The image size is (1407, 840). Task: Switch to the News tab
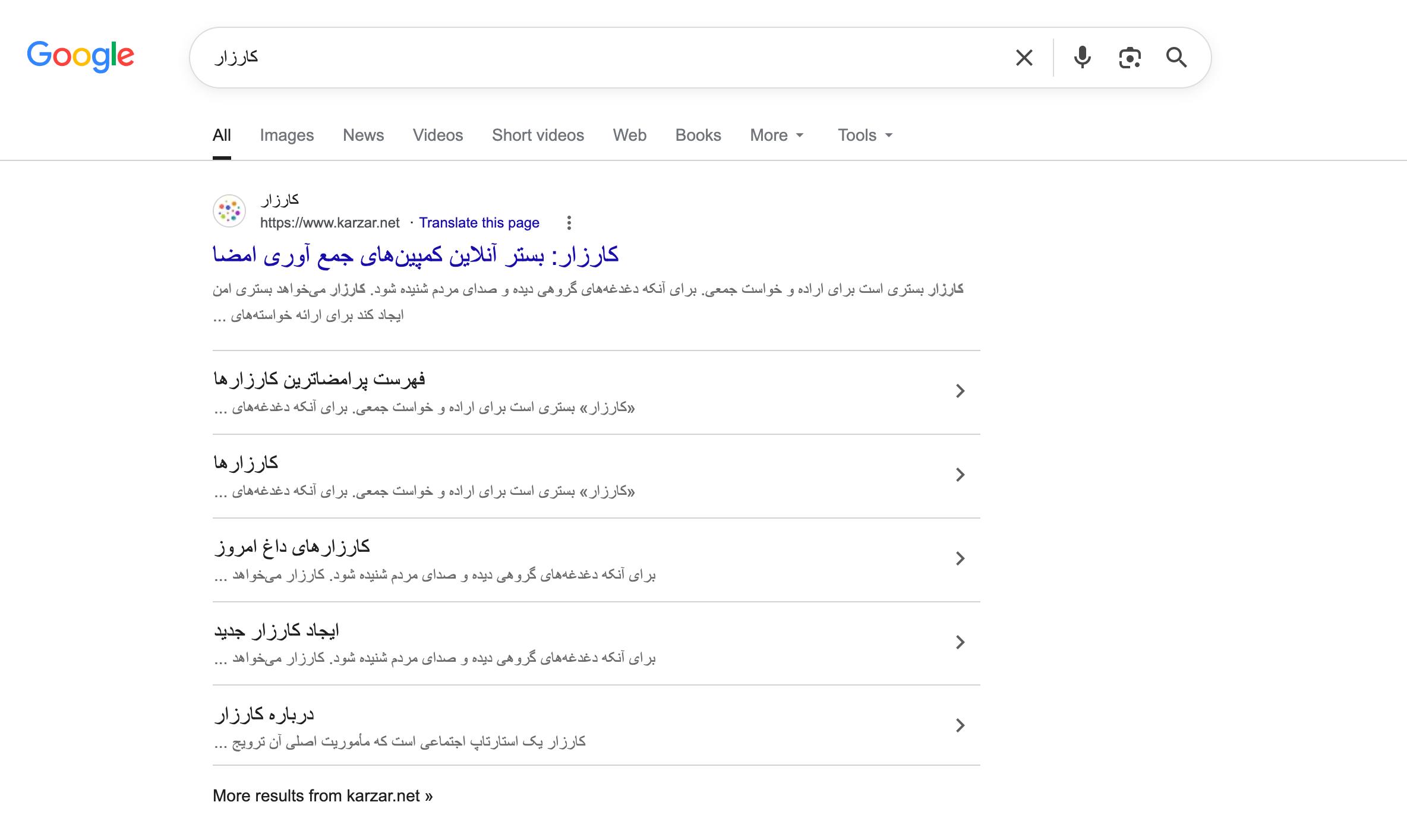coord(364,135)
